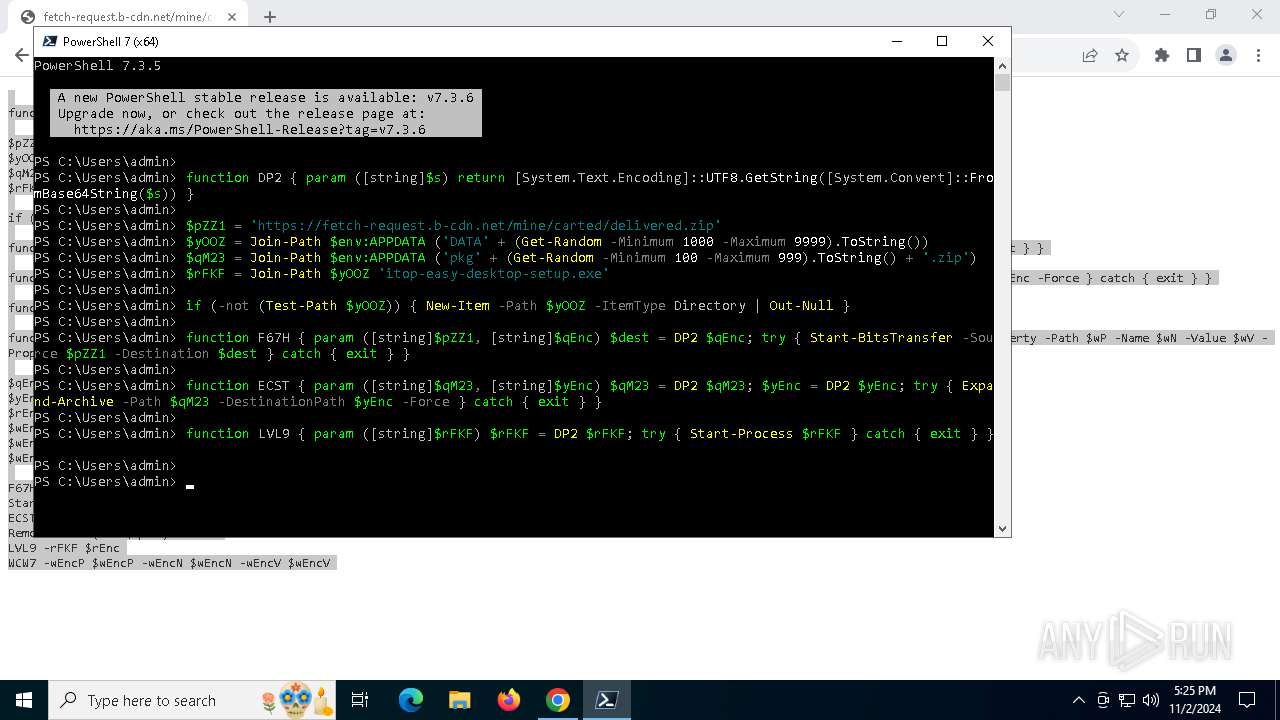Click the 'function ECST' command line in the terminal
This screenshot has width=1280, height=720.
514,394
